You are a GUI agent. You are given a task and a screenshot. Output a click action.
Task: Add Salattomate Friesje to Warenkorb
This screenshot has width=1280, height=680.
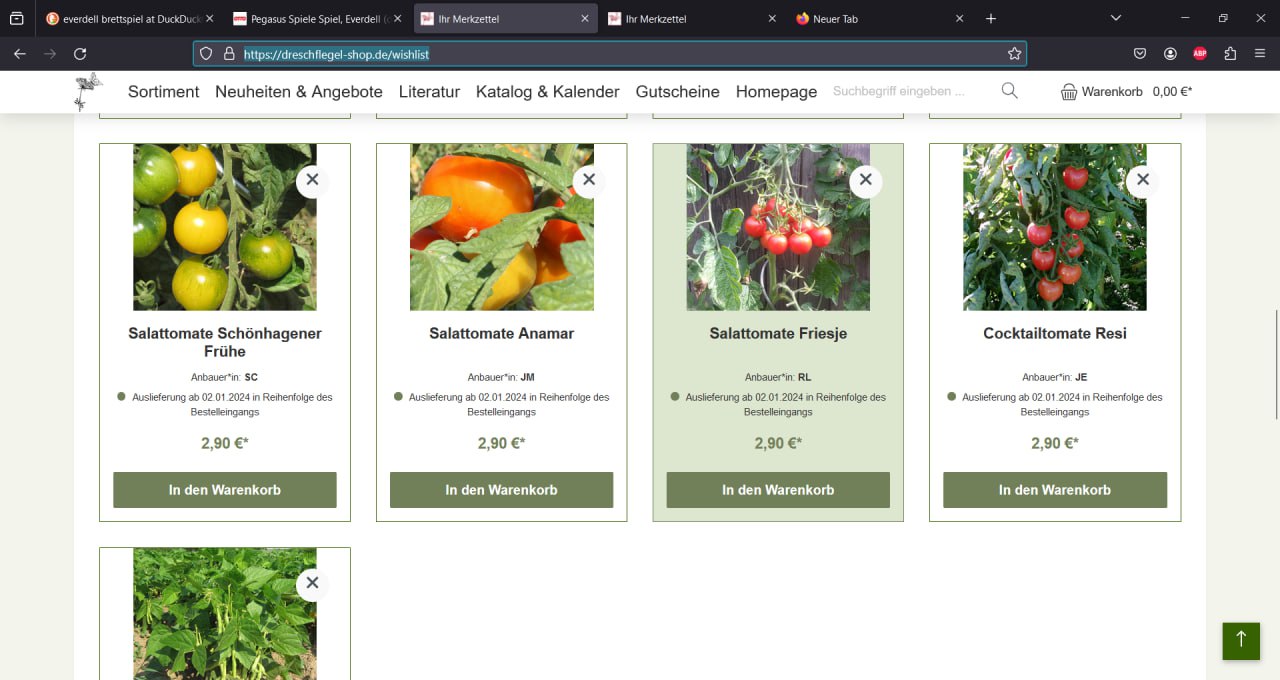click(x=778, y=490)
